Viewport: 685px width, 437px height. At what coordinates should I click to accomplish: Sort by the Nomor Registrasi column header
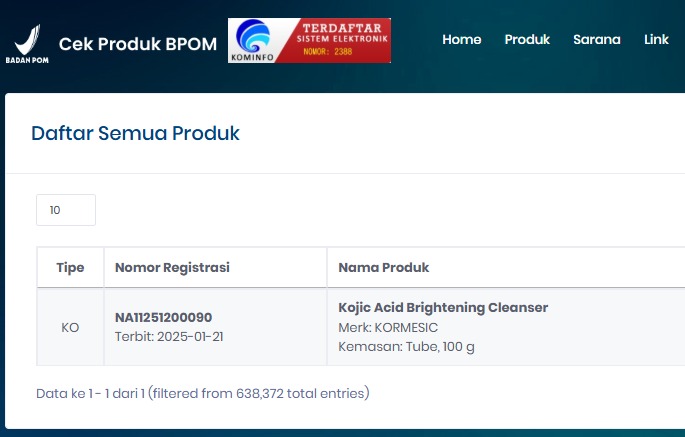coord(172,268)
